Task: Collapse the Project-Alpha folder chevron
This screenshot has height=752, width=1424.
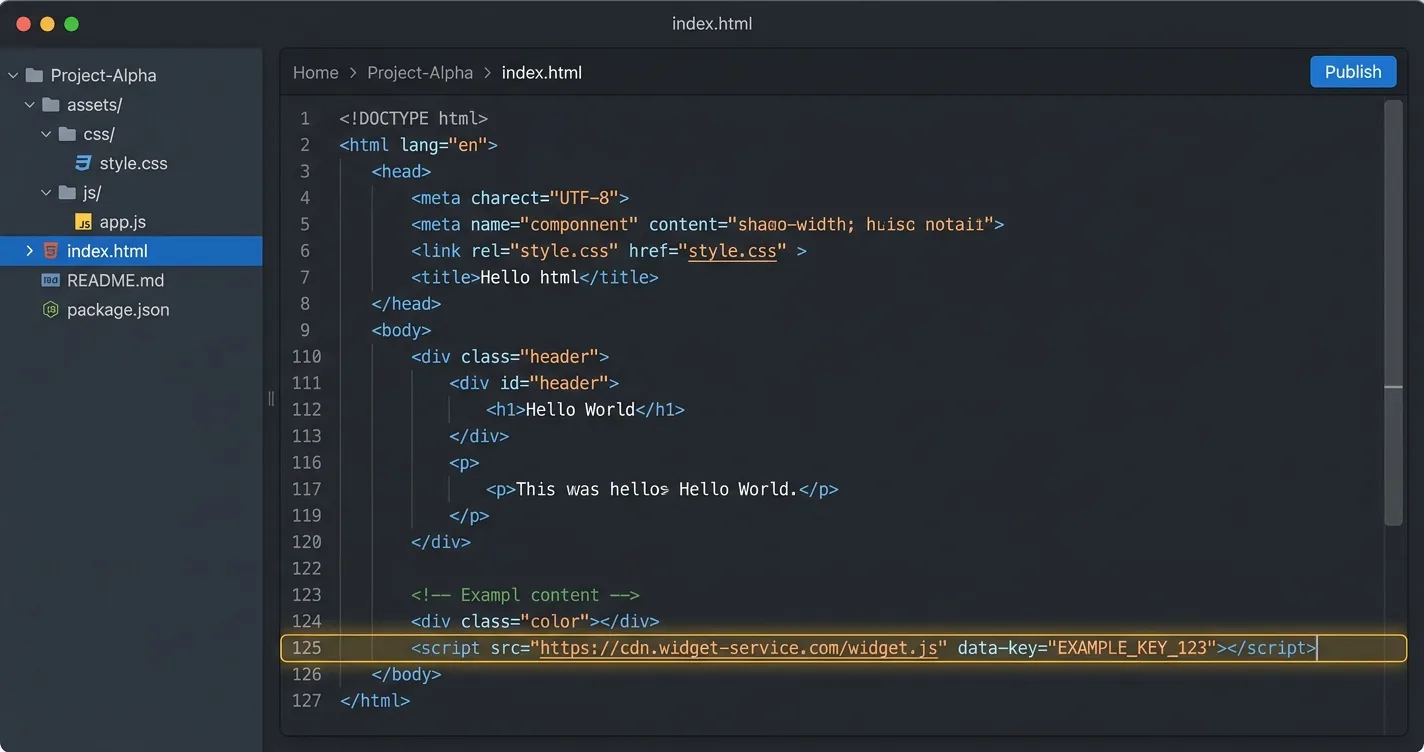Action: click(x=13, y=75)
